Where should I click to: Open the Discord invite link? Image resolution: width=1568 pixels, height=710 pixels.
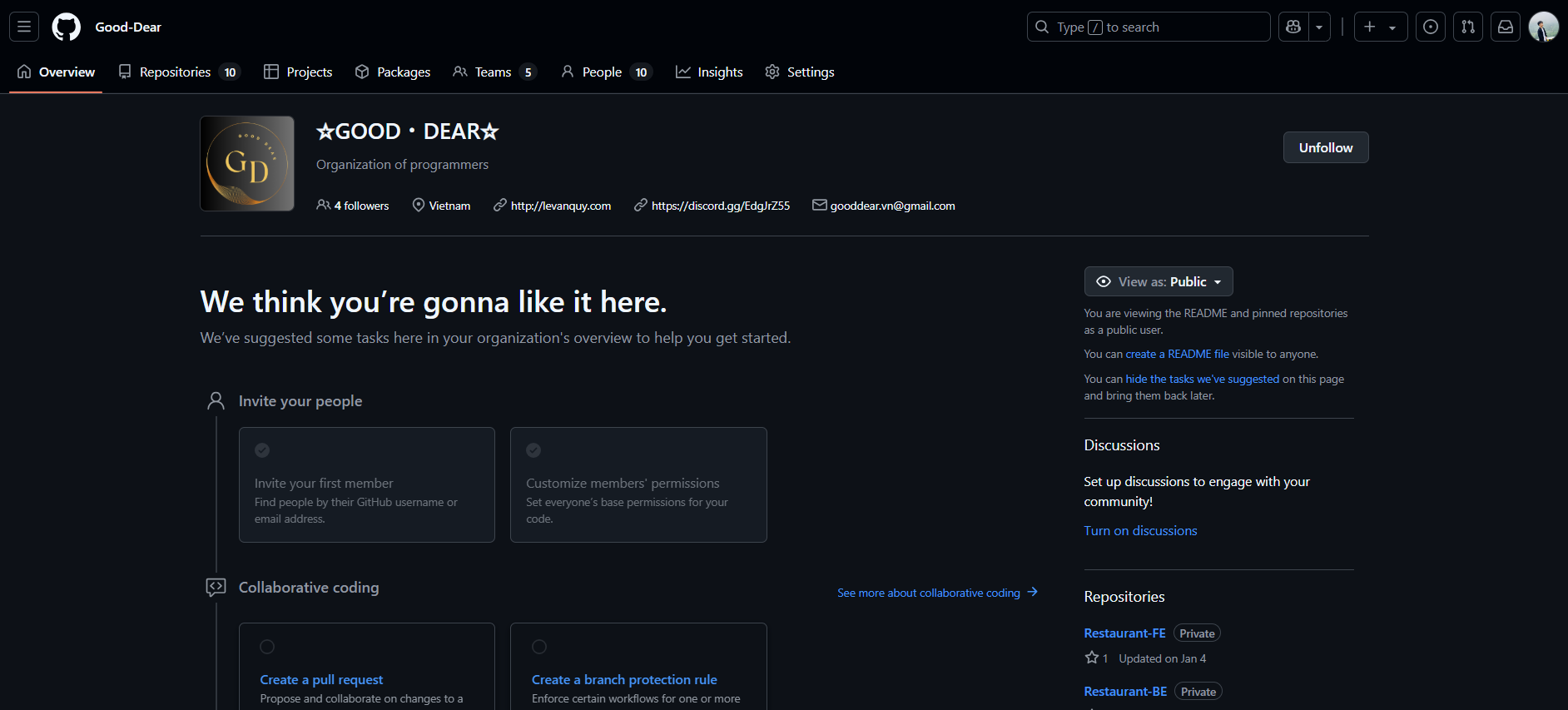tap(721, 206)
